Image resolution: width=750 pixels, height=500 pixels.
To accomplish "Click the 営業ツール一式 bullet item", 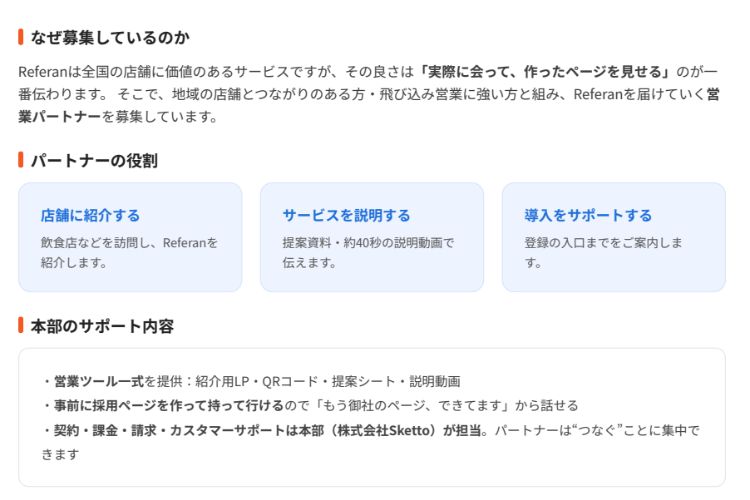I will 251,381.
